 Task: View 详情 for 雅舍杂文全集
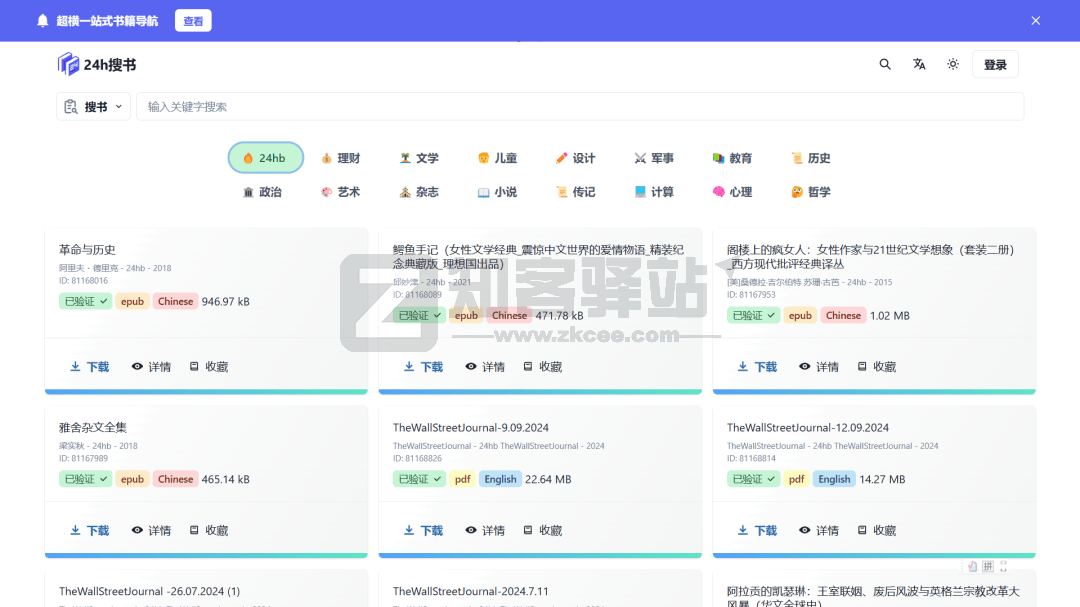click(x=152, y=531)
